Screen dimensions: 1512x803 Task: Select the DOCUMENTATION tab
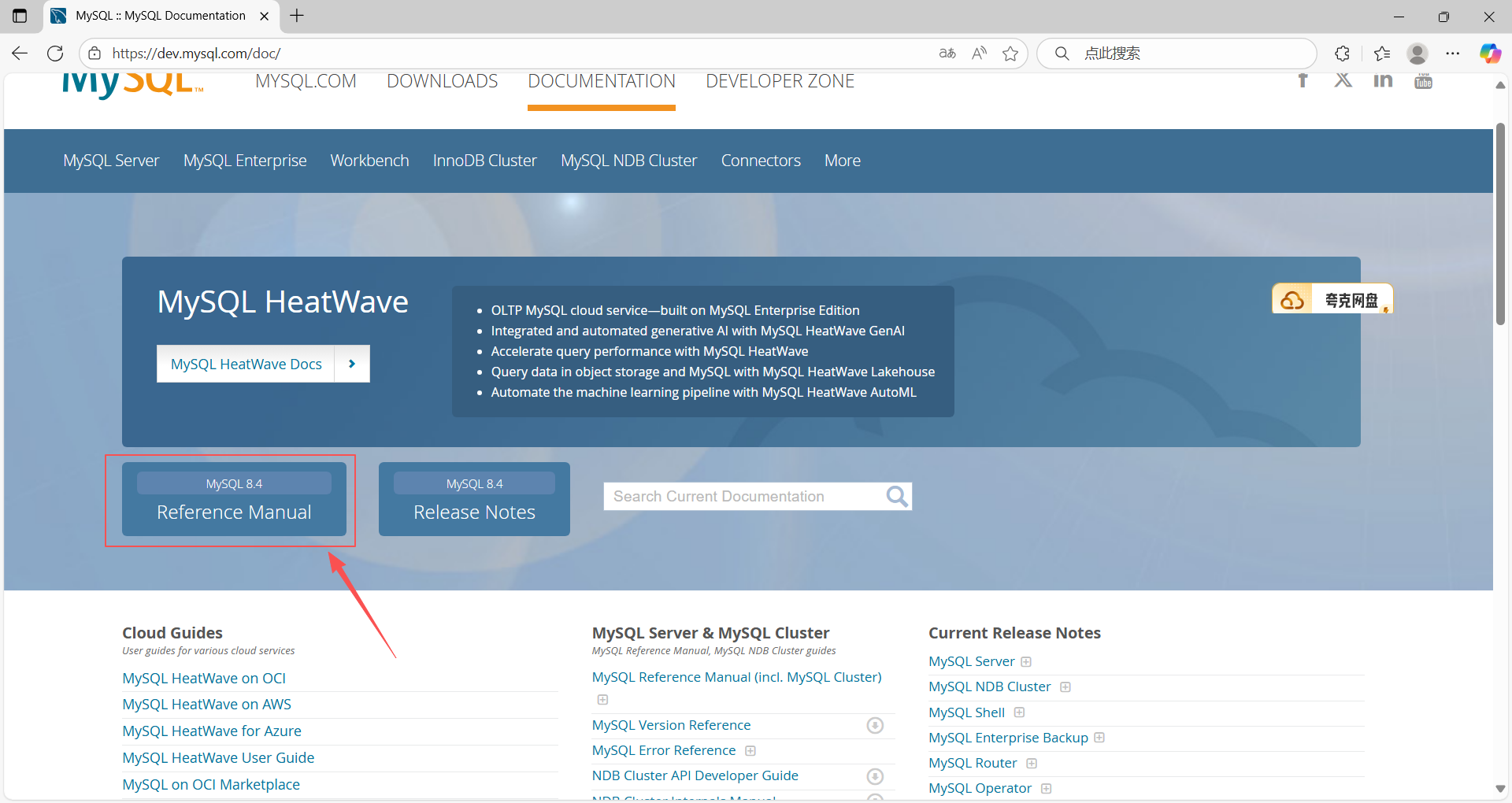tap(602, 81)
